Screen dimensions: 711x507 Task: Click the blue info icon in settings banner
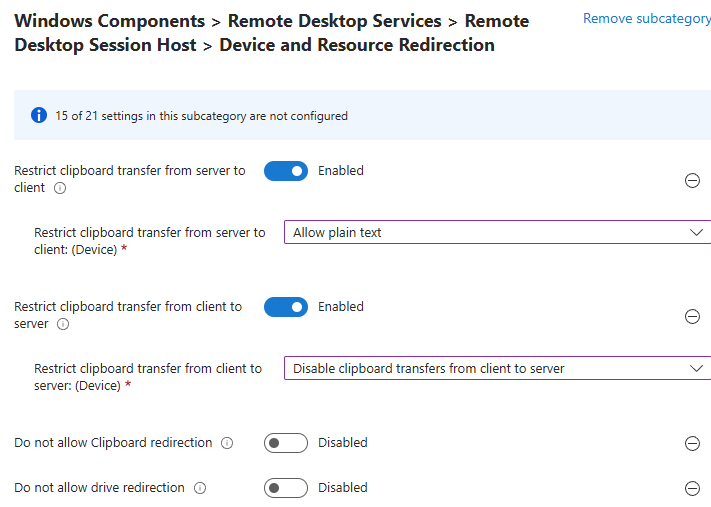pyautogui.click(x=39, y=116)
